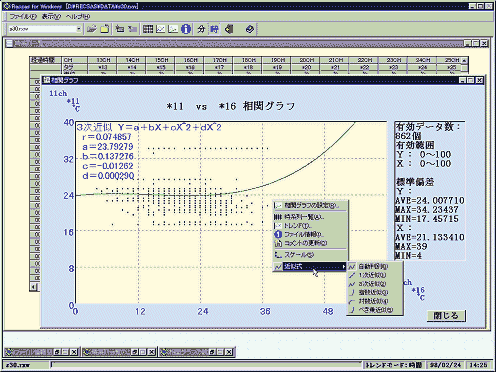Click the table's vertical scrollbar up arrow
The width and height of the screenshot is (496, 372).
point(464,60)
